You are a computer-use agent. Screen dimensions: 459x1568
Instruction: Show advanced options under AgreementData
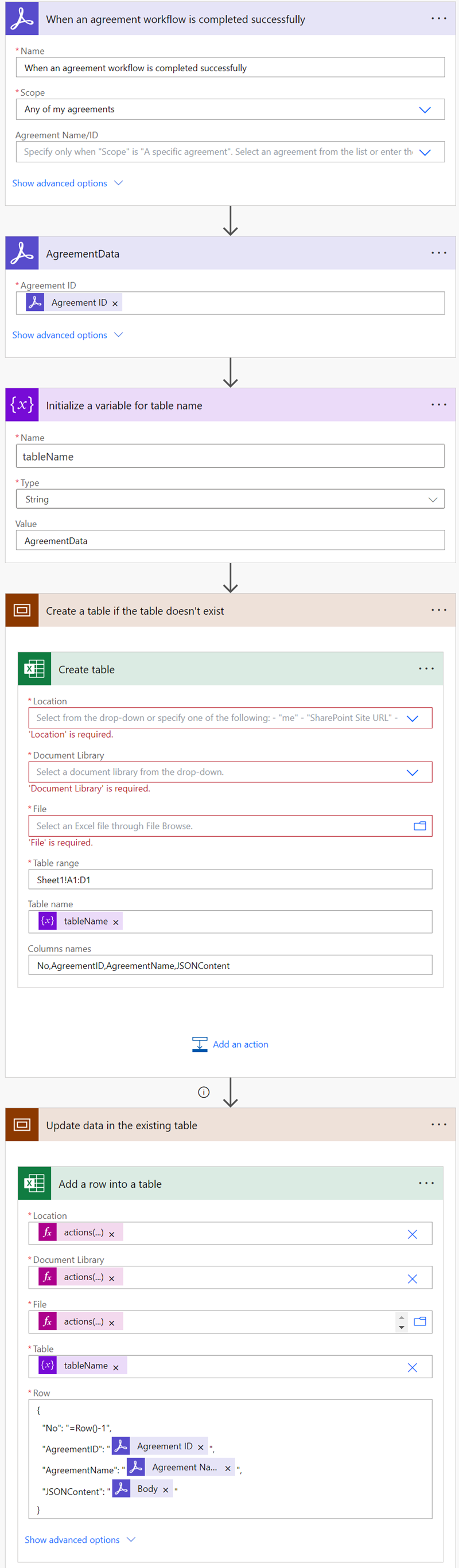[x=67, y=335]
